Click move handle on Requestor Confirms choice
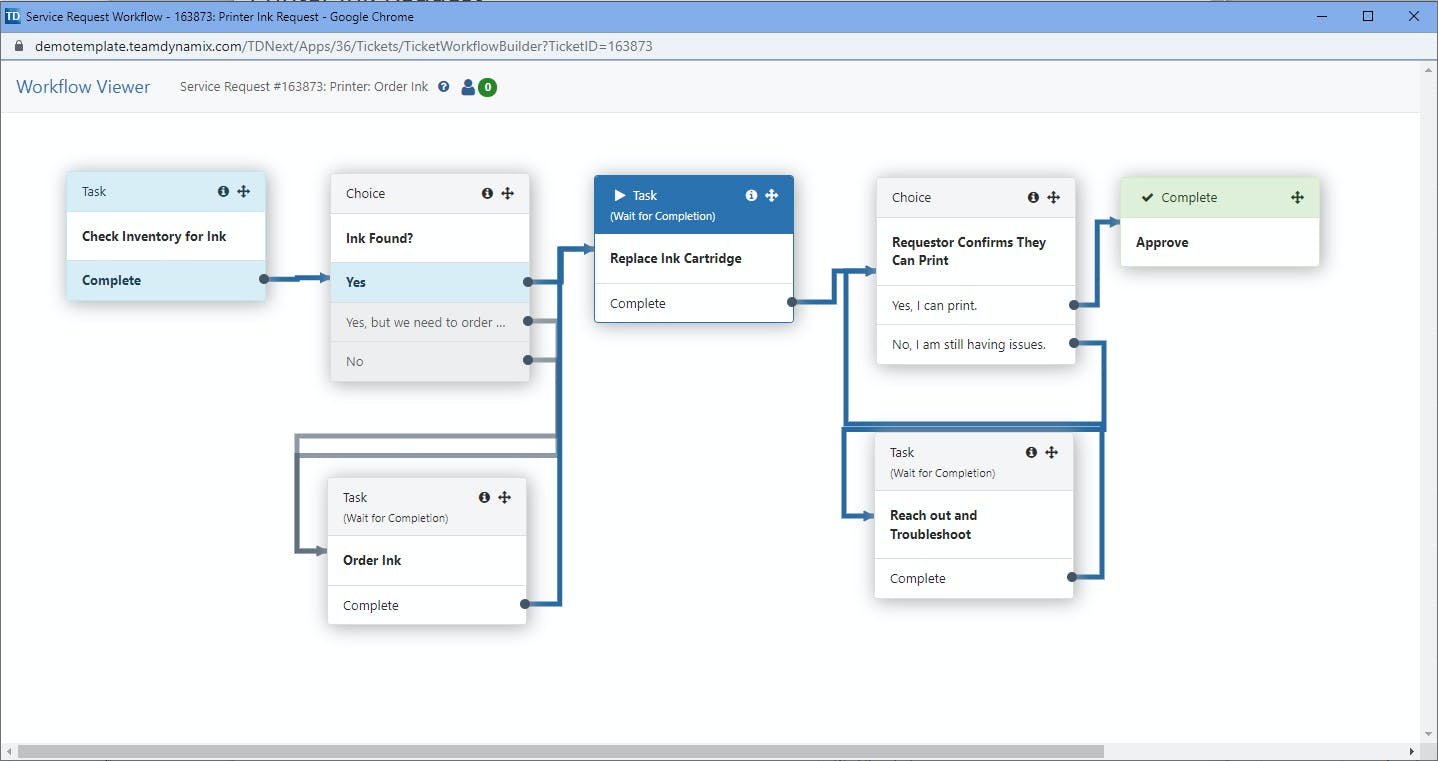1438x761 pixels. click(x=1054, y=197)
